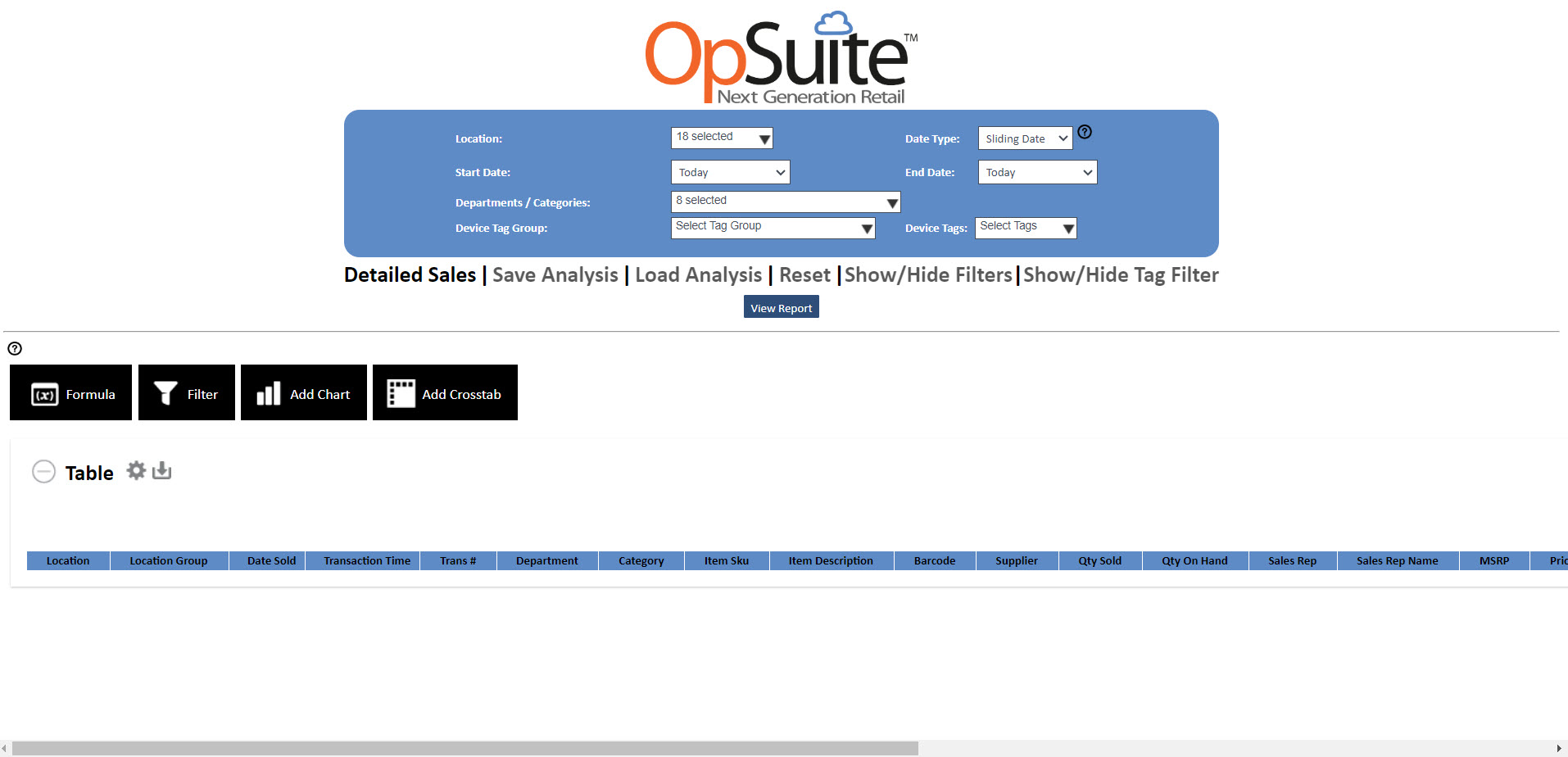The image size is (1568, 757).
Task: Click the help question mark above Formula button
Action: (15, 348)
